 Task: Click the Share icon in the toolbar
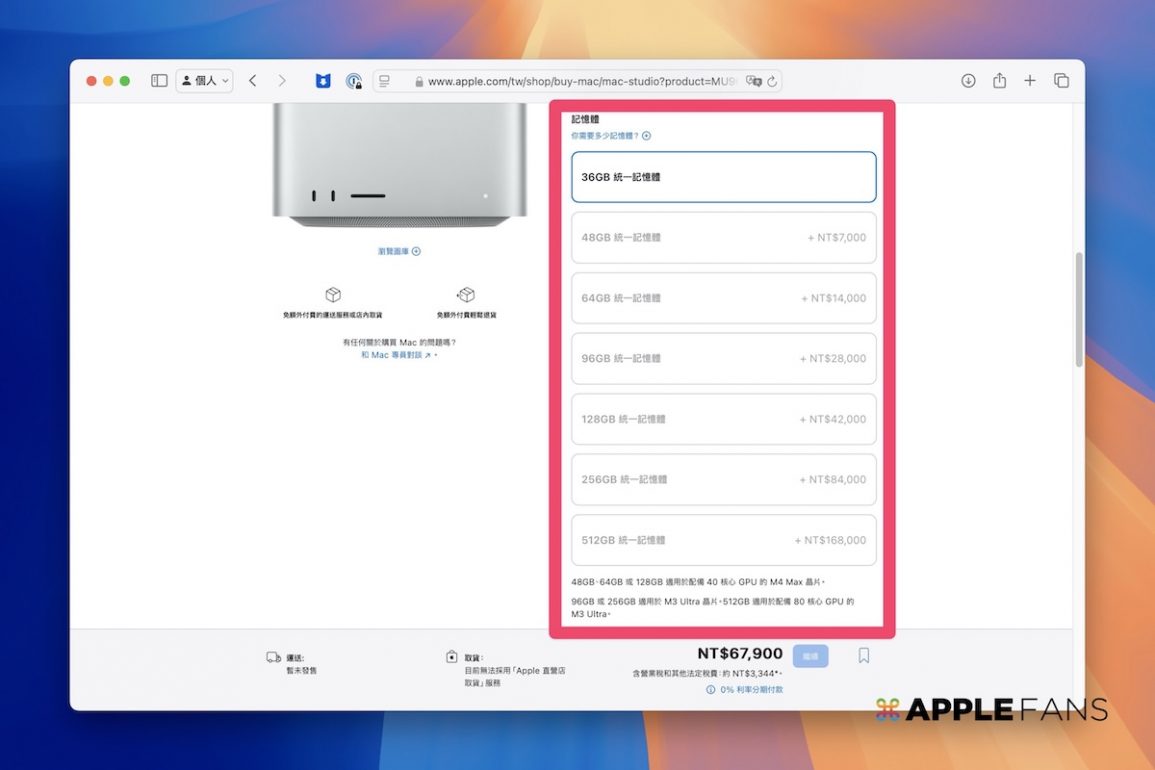pos(999,81)
